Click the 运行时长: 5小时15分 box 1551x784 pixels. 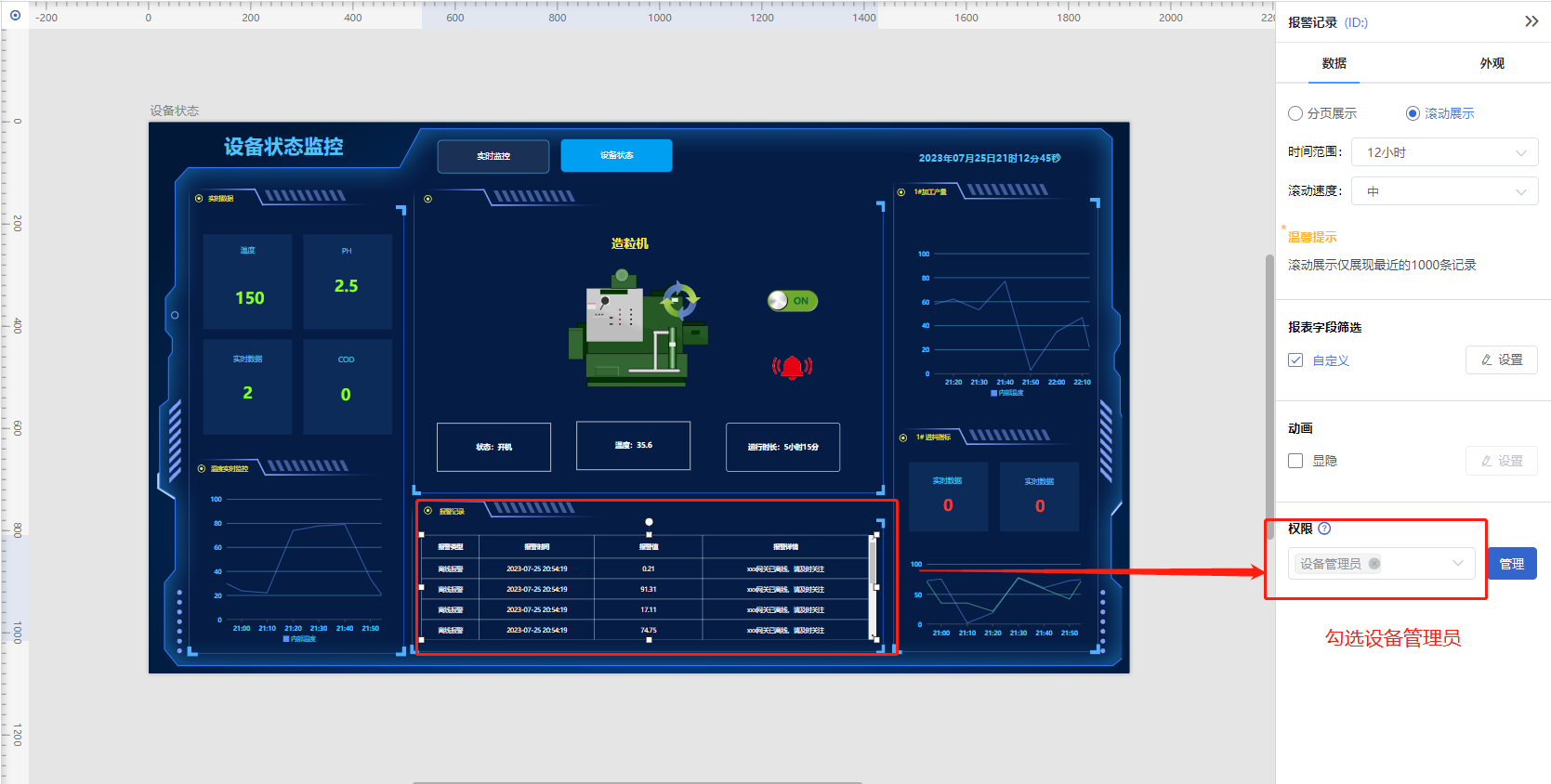tap(782, 447)
